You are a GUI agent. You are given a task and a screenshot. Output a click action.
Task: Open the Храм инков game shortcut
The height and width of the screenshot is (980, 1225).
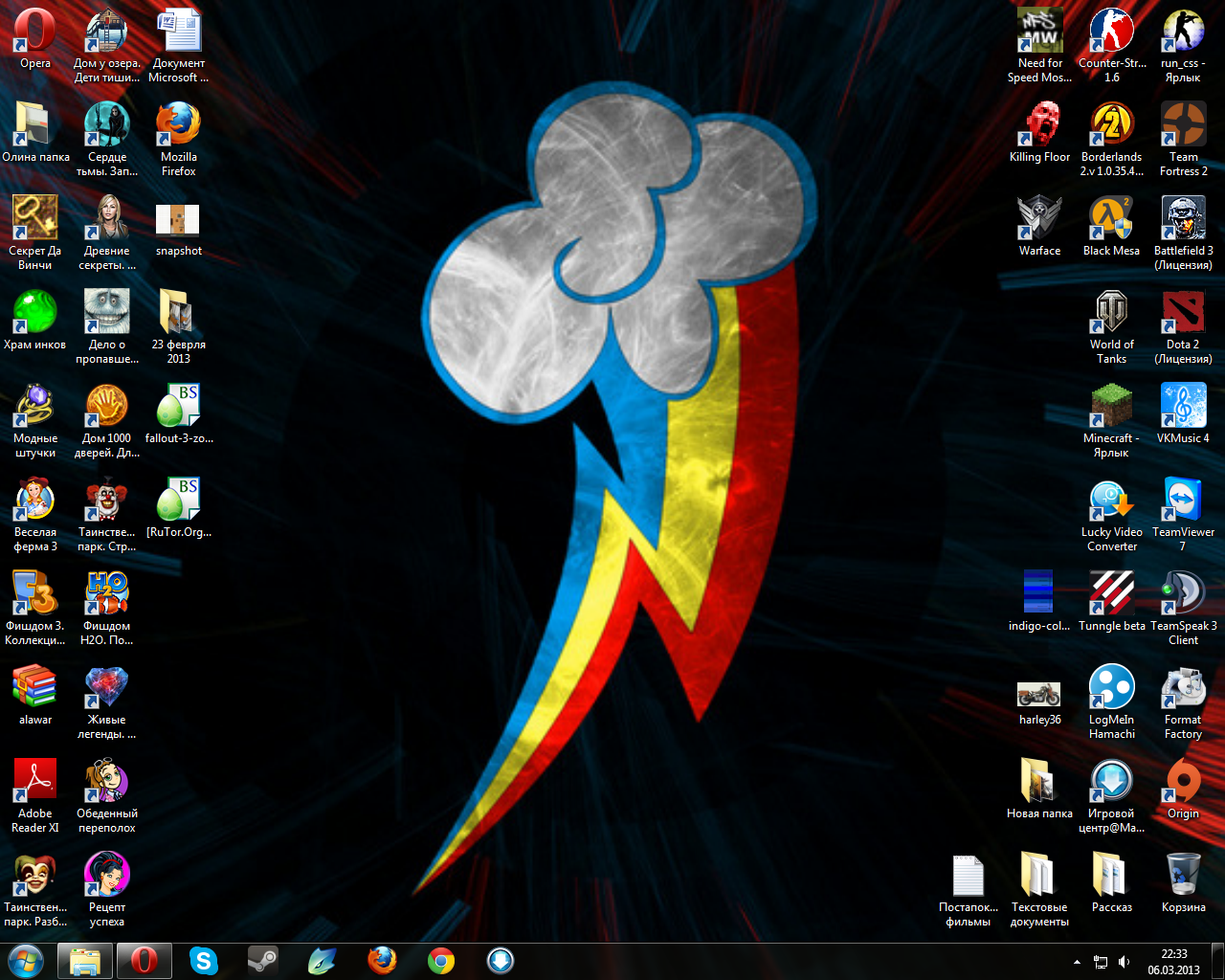(35, 320)
